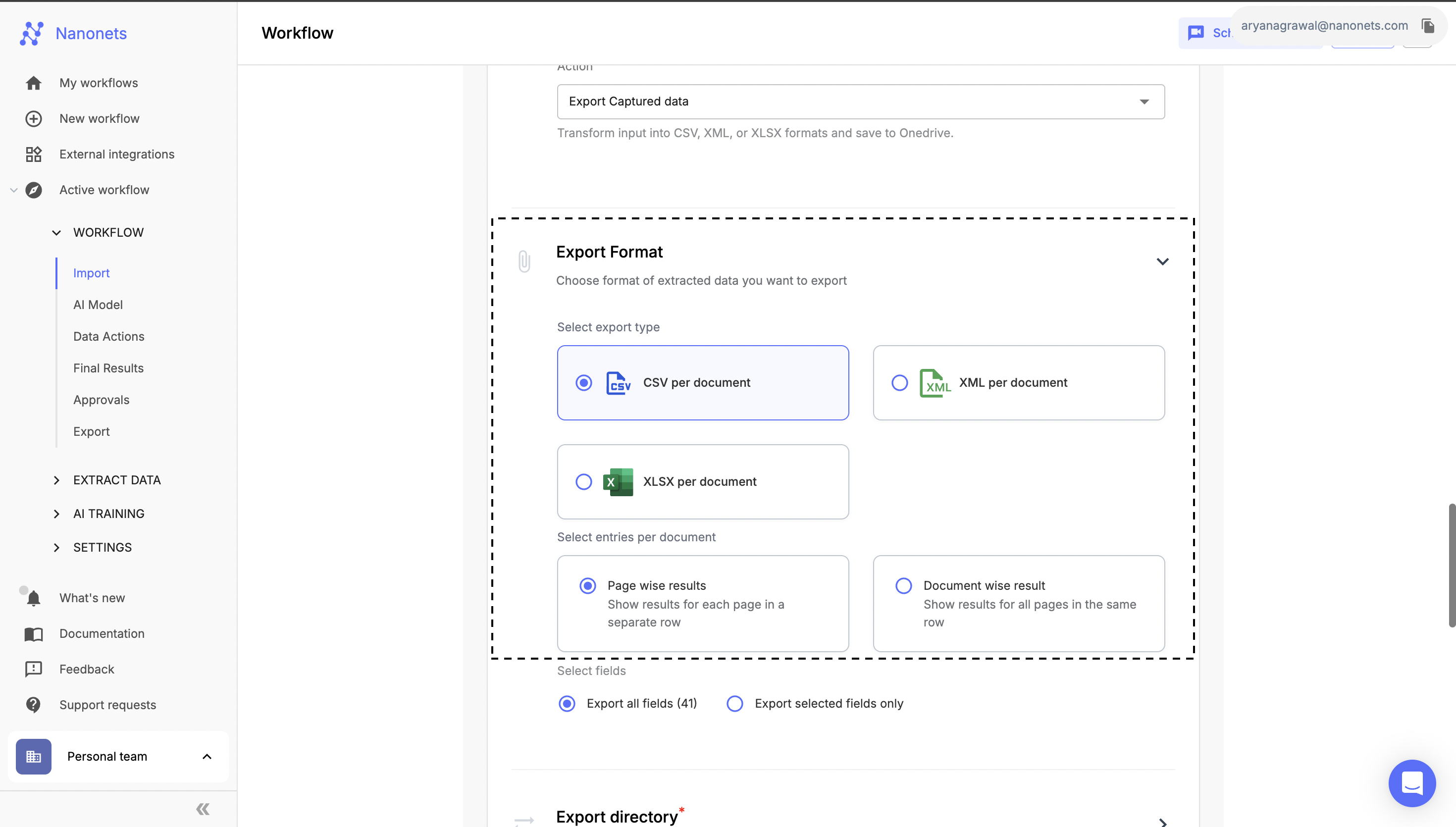
Task: Open the Feedback speech bubble icon
Action: (34, 669)
